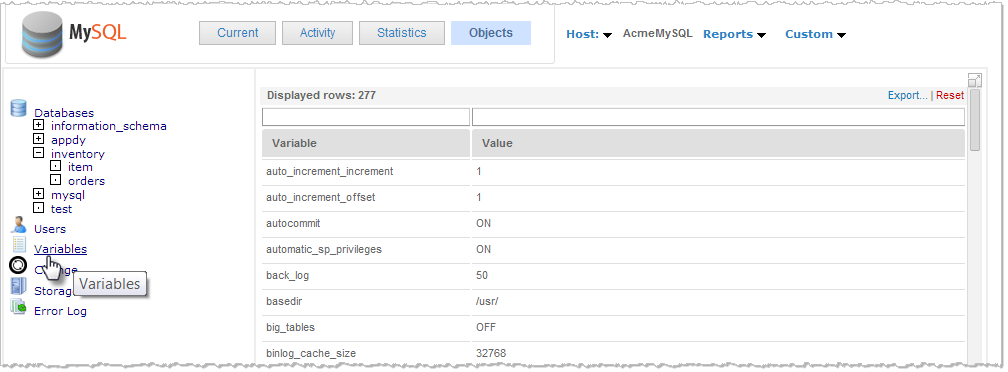Select the test database in tree

(62, 209)
